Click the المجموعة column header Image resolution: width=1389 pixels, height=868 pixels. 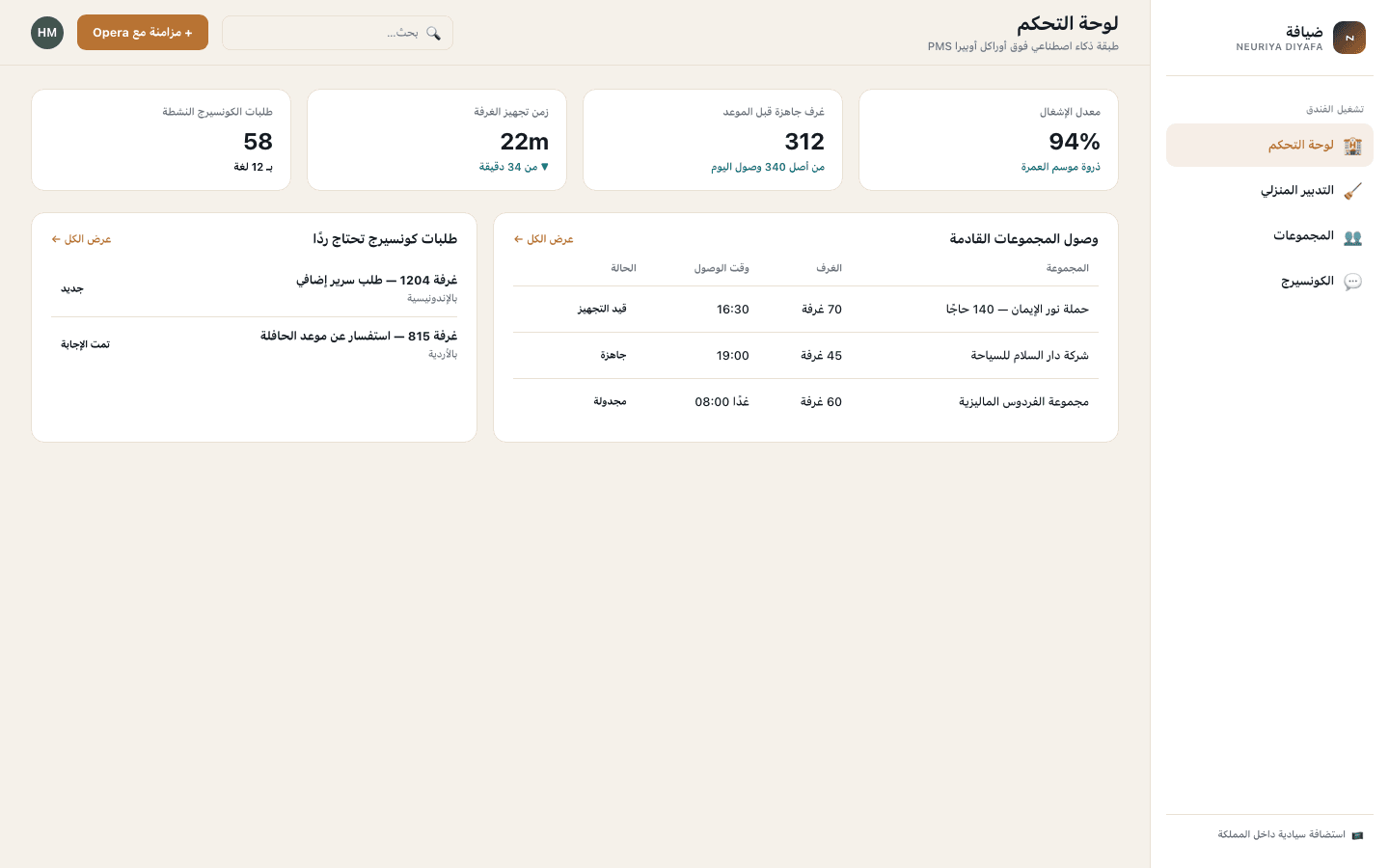[x=1068, y=268]
